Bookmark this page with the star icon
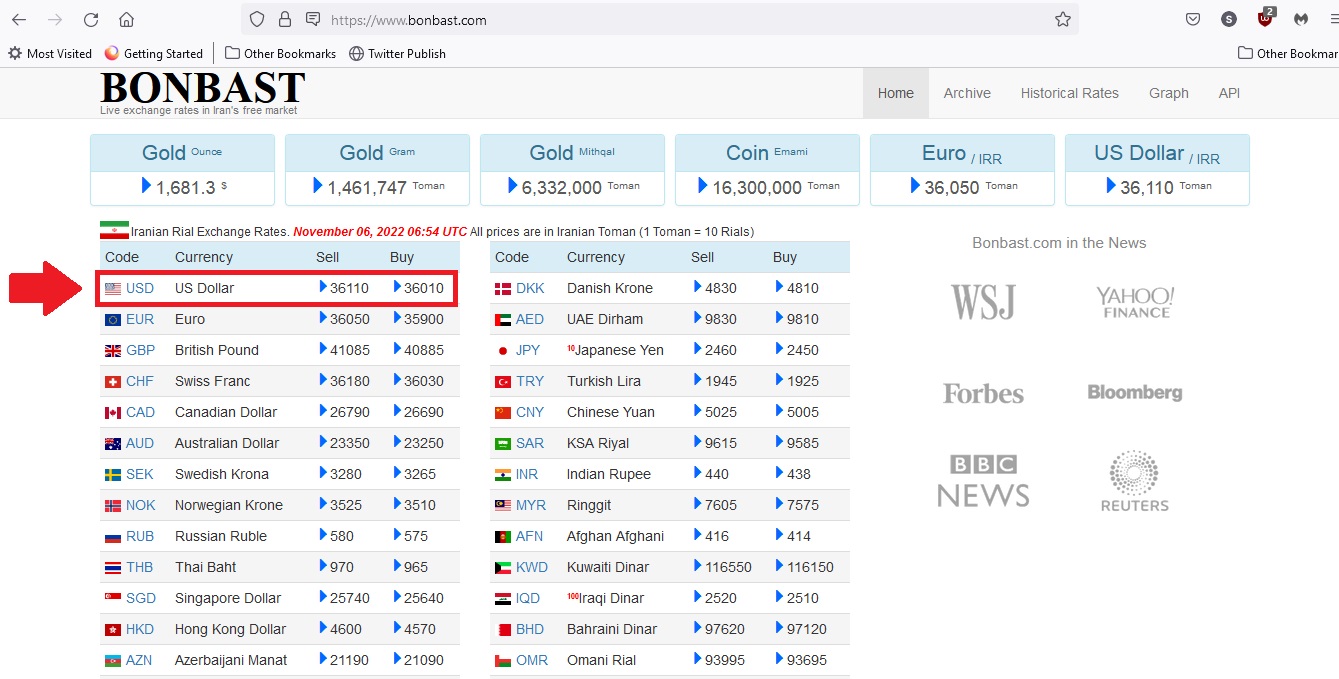 click(1063, 19)
